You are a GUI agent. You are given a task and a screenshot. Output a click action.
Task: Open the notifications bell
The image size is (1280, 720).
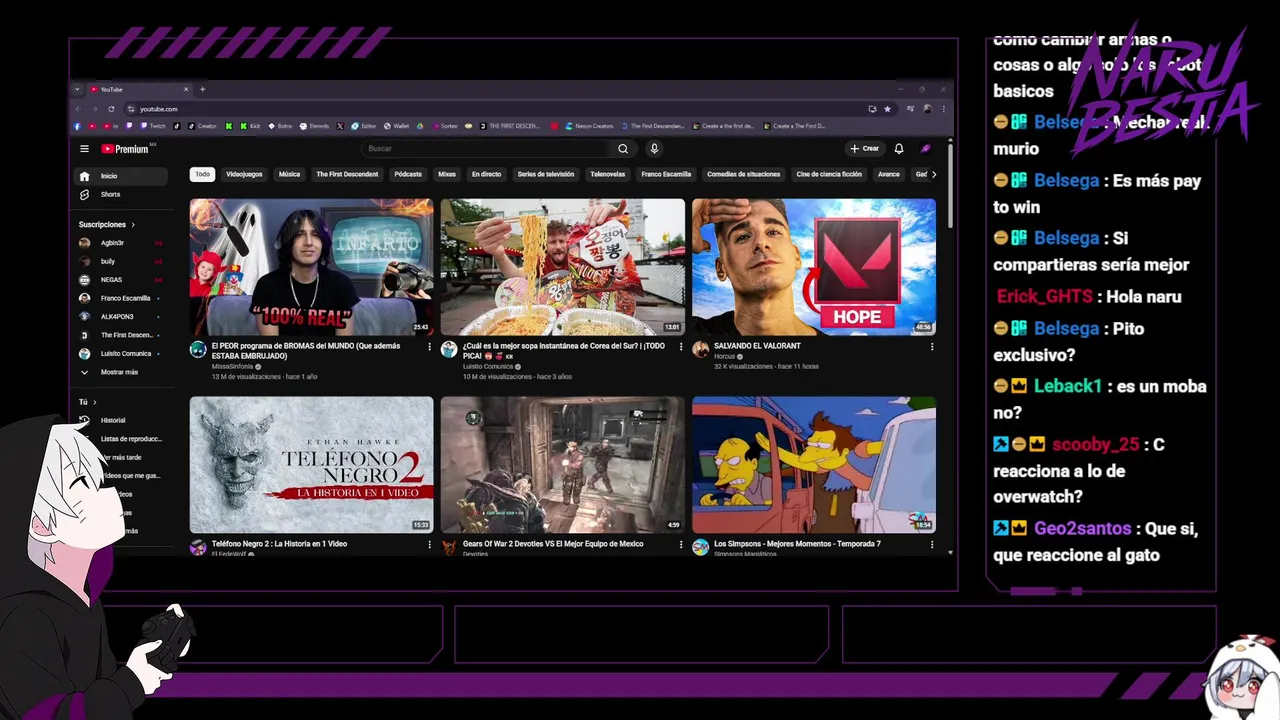tap(899, 149)
